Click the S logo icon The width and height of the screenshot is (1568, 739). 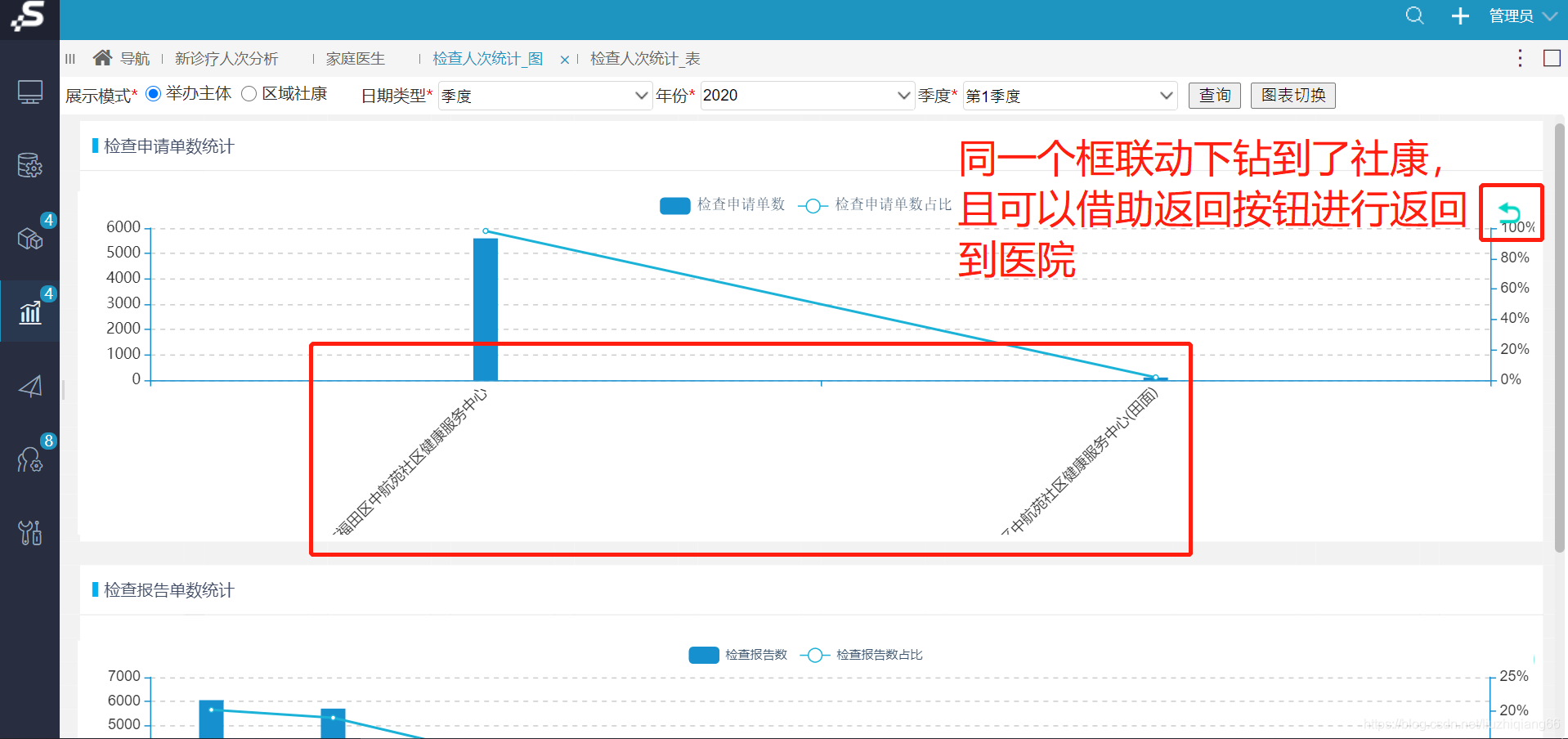coord(29,16)
